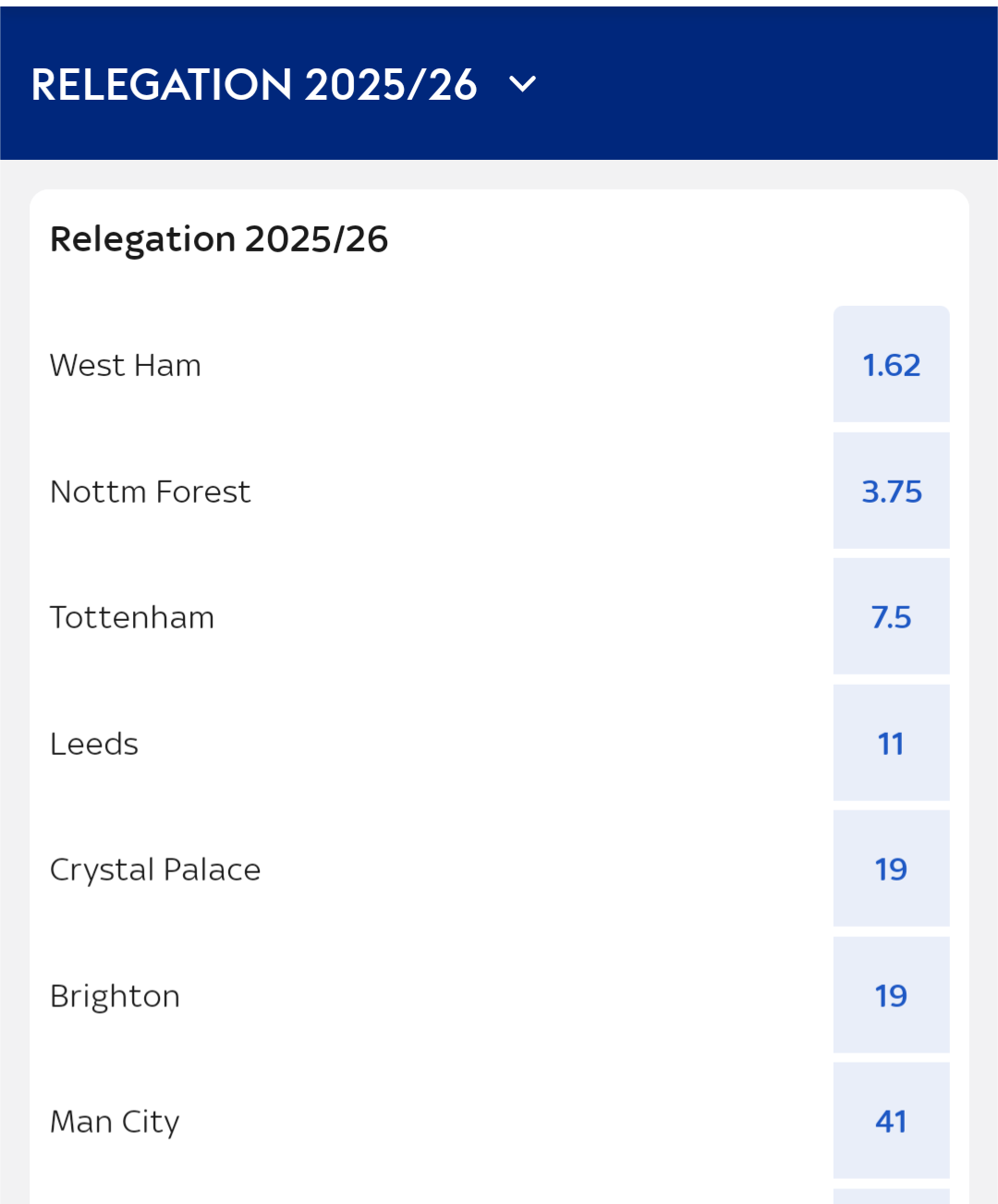Viewport: 998px width, 1204px height.
Task: Open the RELEGATION 2025/26 header title
Action: click(254, 85)
